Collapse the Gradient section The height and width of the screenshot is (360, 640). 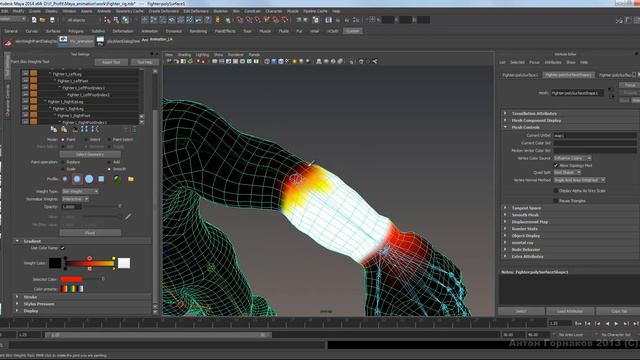[x=17, y=241]
